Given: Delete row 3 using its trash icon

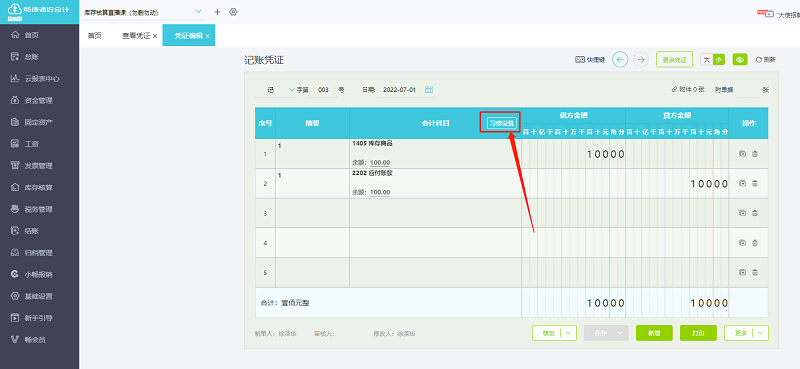Looking at the screenshot, I should 755,213.
